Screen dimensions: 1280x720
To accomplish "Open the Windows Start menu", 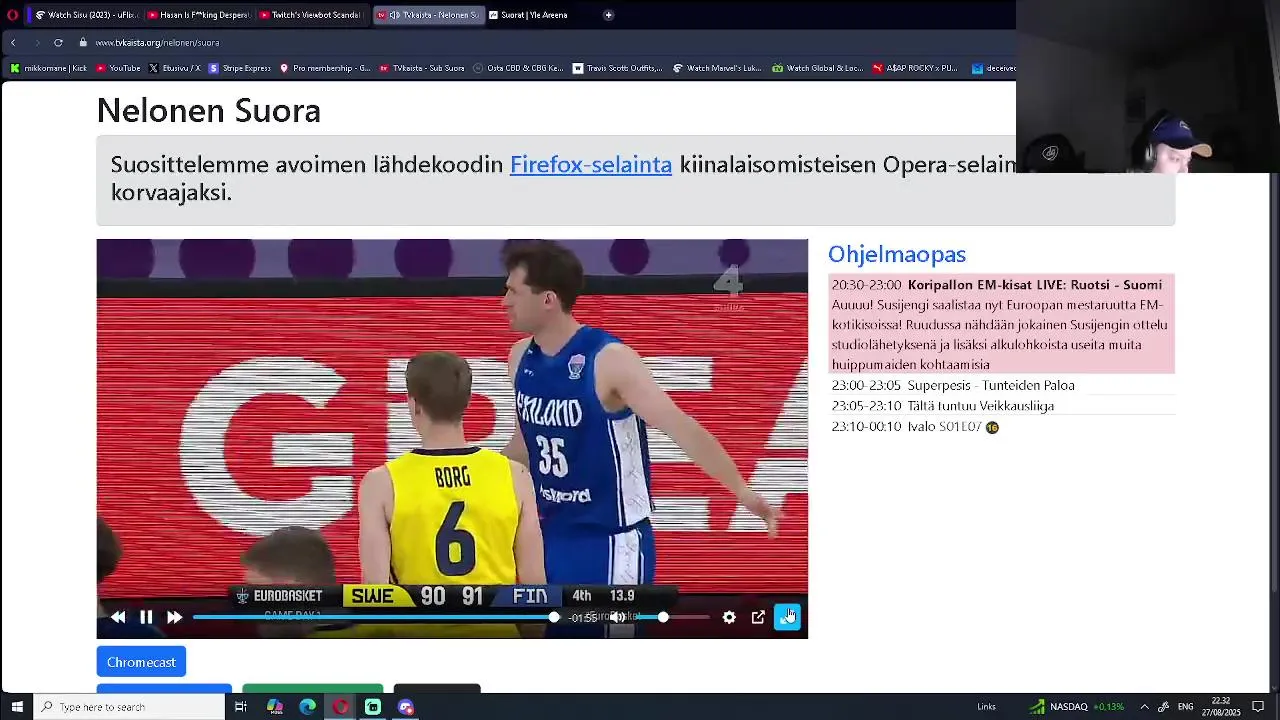I will click(17, 707).
